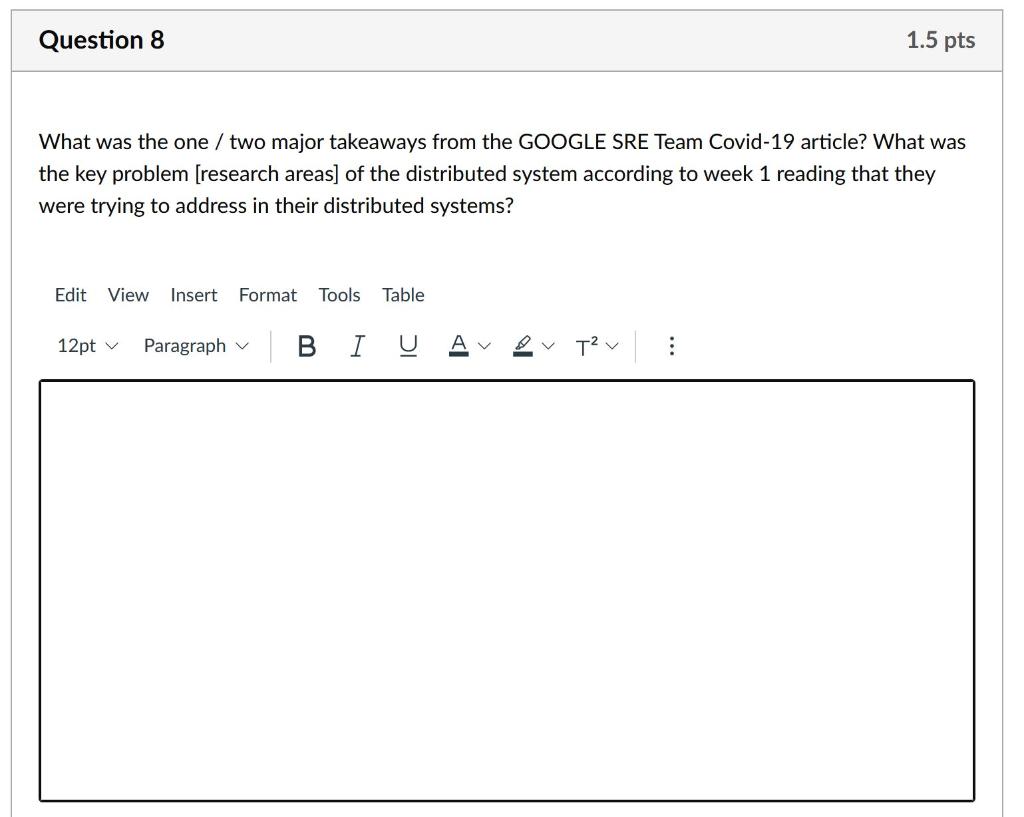Apply bold formatting to text
This screenshot has width=1024, height=817.
306,345
